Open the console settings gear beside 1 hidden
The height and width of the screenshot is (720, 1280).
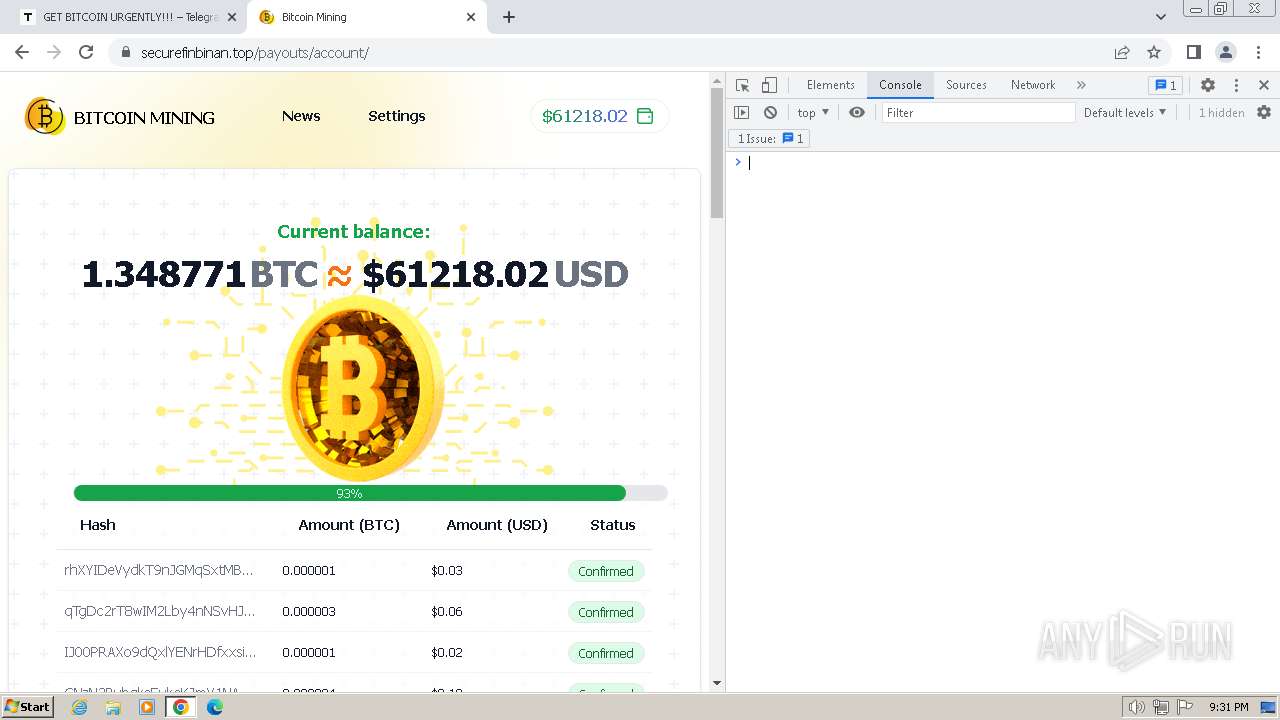coord(1264,113)
